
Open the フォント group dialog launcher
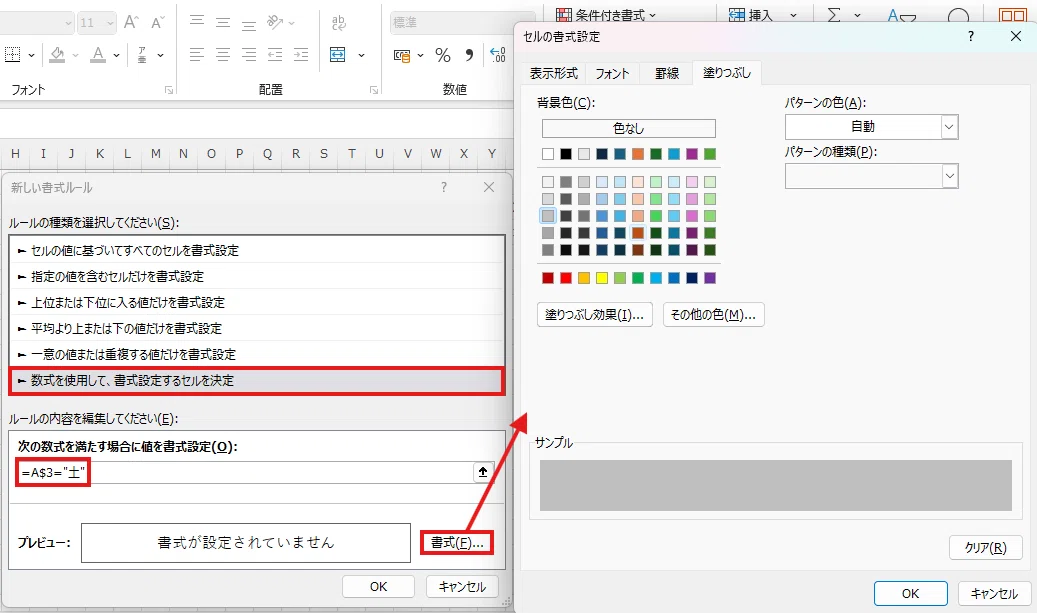[x=169, y=90]
